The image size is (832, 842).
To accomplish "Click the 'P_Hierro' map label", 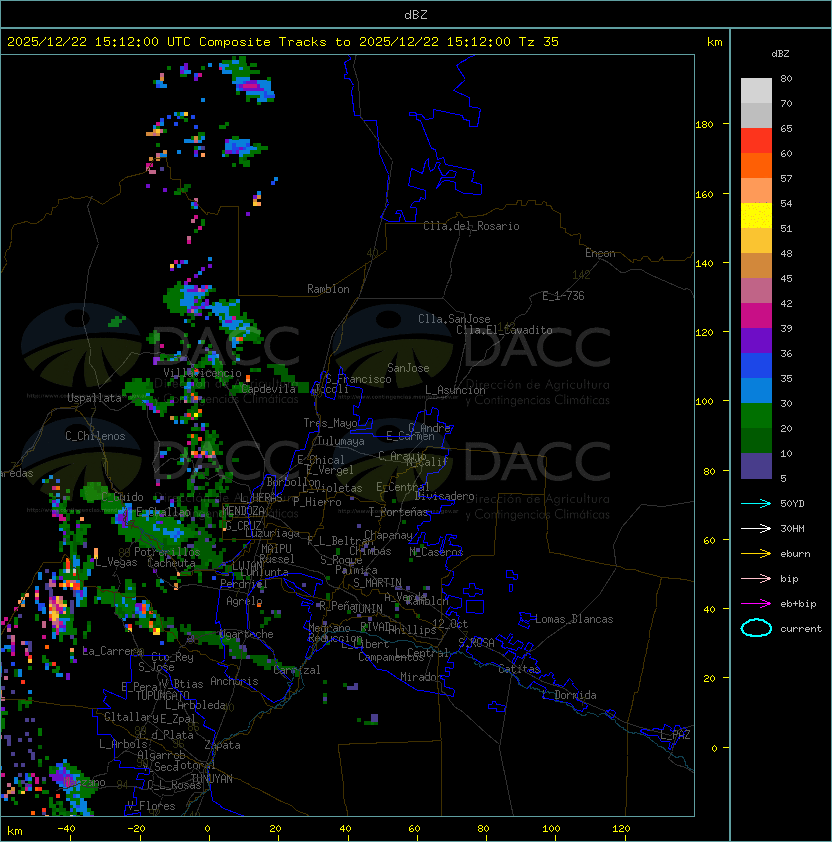I will pos(317,502).
